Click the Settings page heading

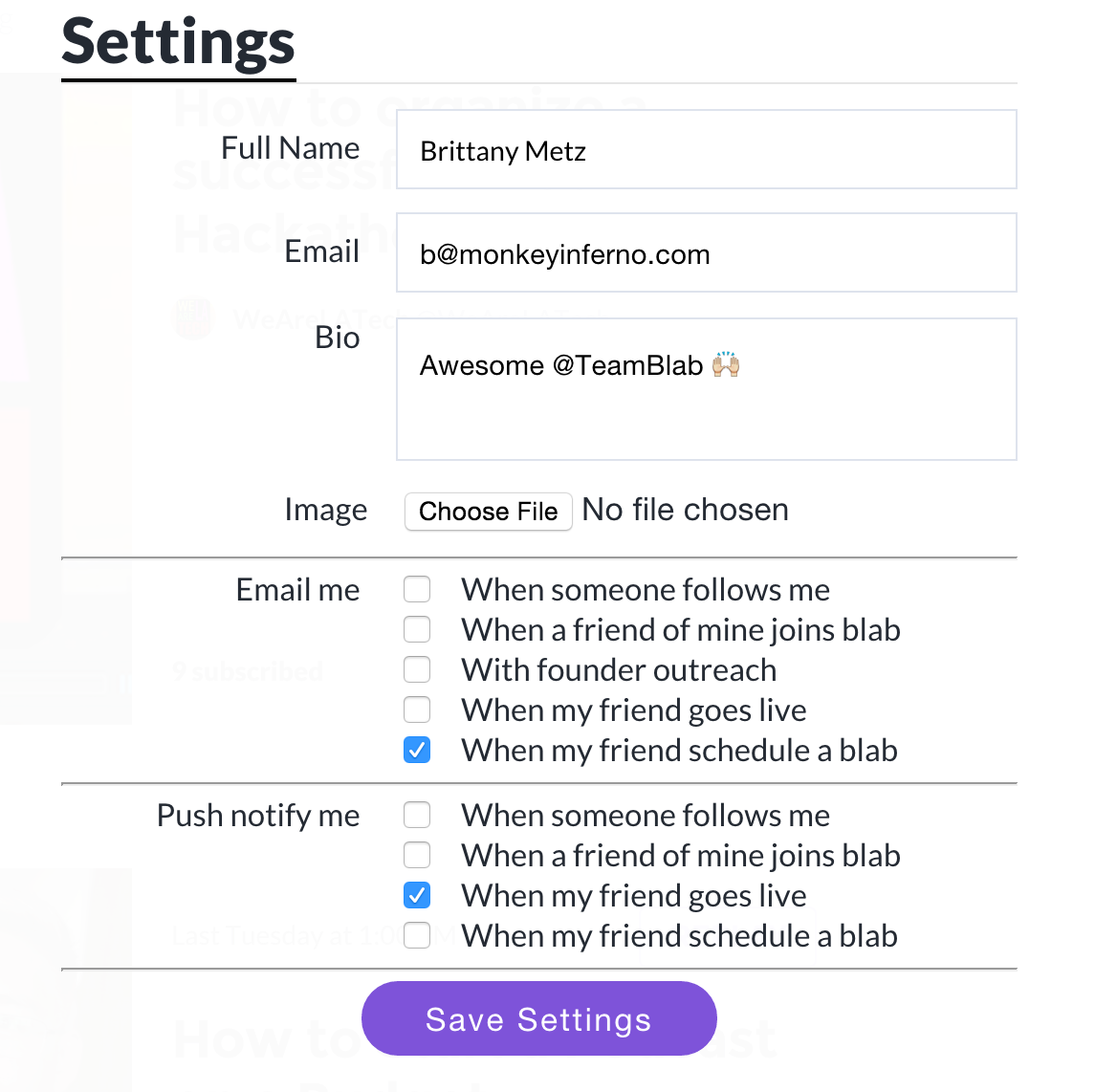coord(179,43)
